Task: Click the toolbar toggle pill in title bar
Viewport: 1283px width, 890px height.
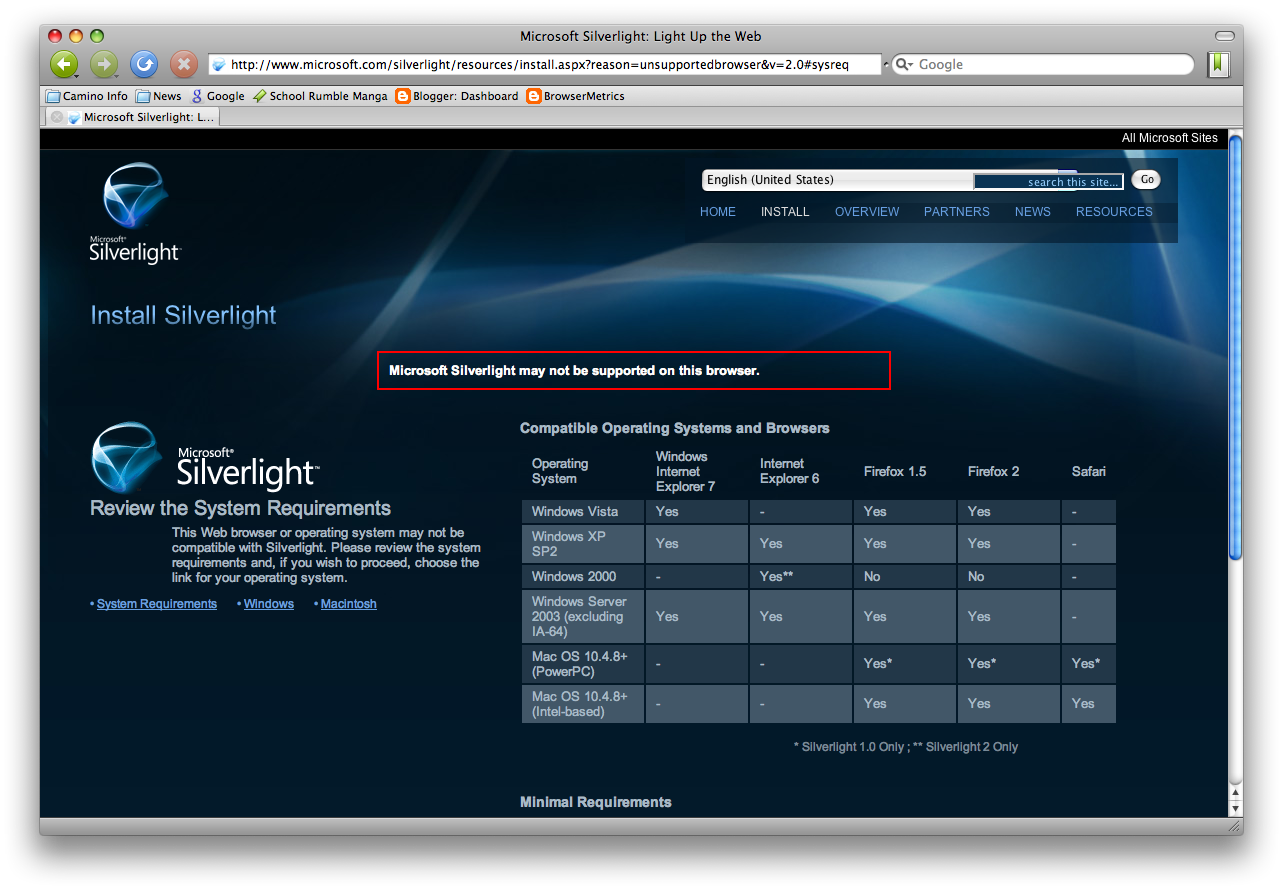Action: point(1224,36)
